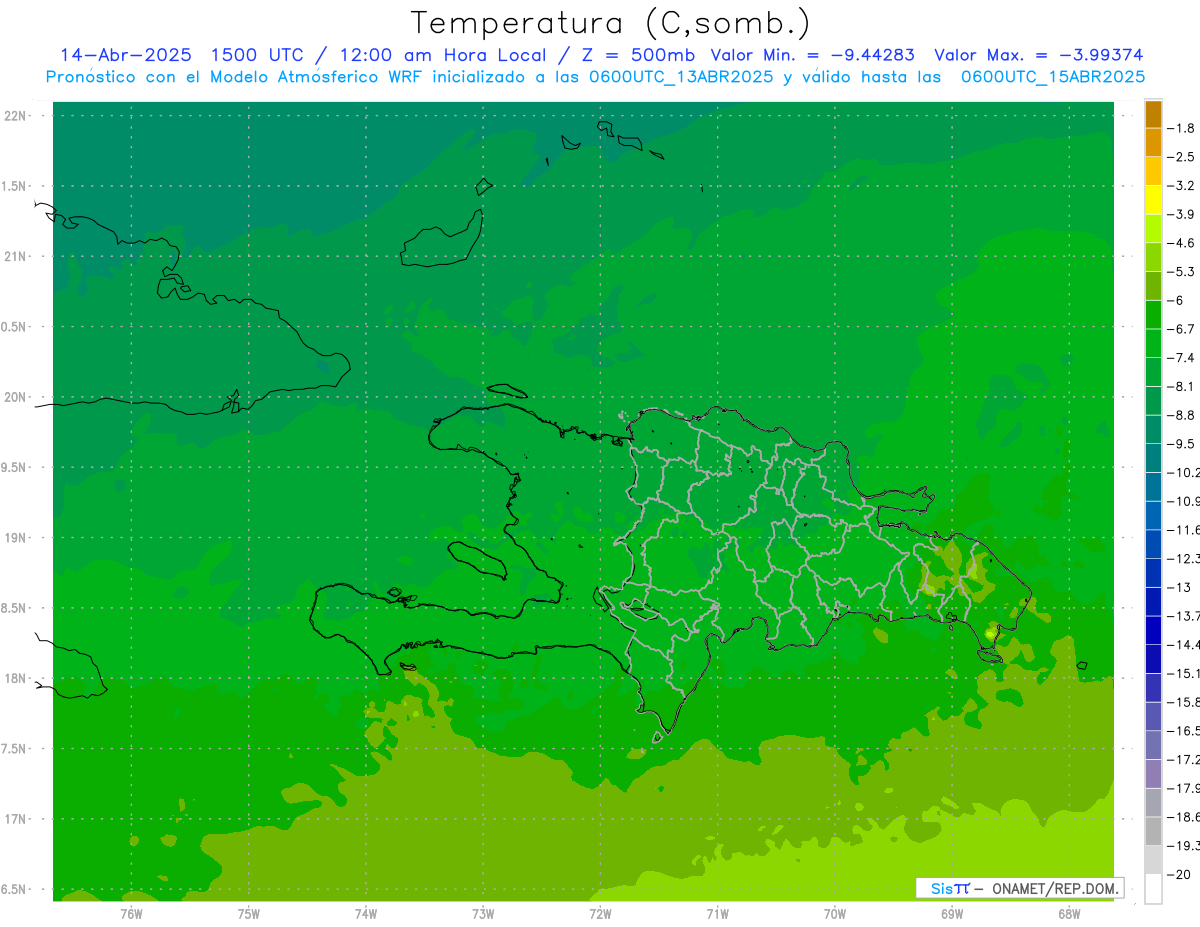Pick the brown-orange swatch at the legend top
The height and width of the screenshot is (927, 1200).
coord(1153,114)
